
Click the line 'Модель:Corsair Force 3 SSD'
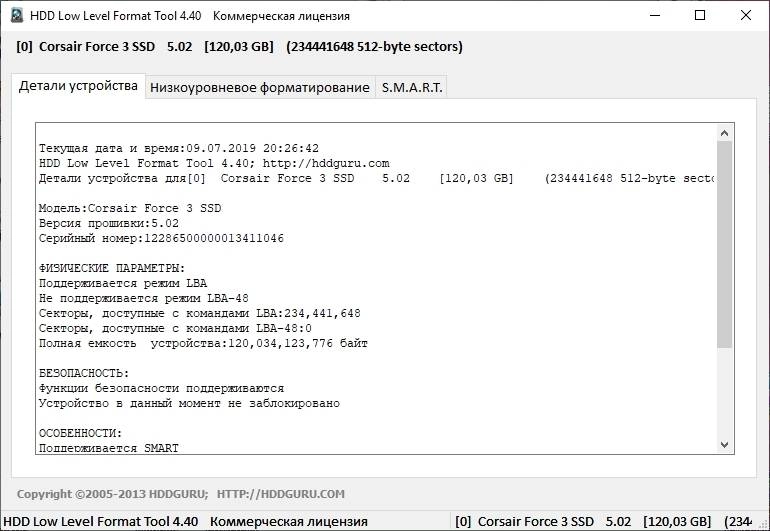130,208
